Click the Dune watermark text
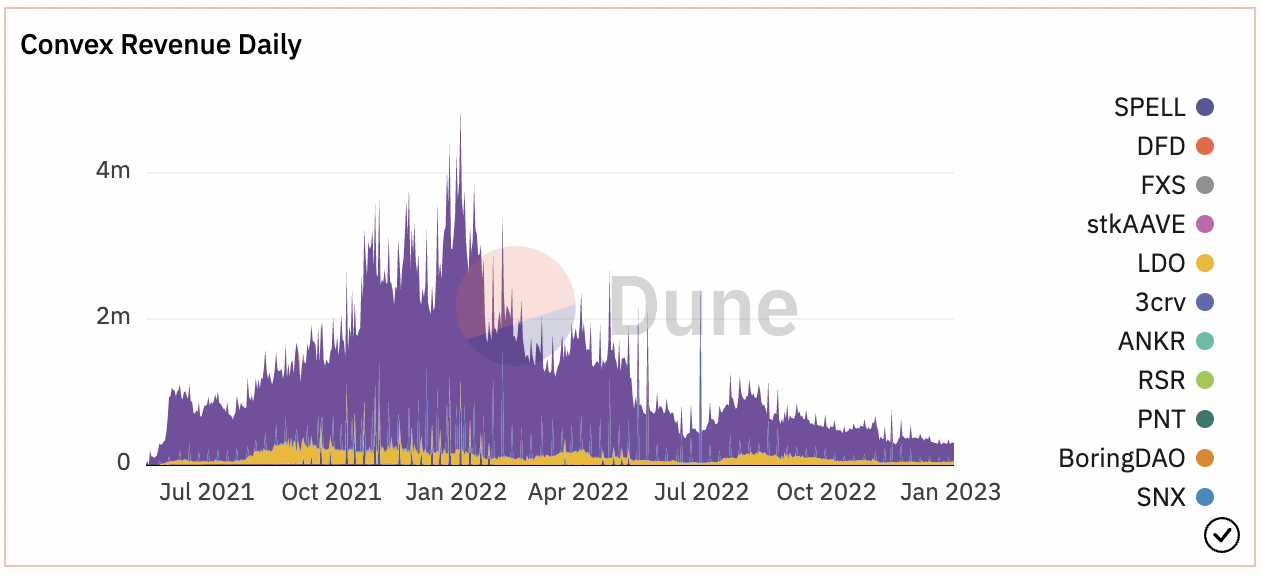This screenshot has width=1262, height=576. pos(703,306)
